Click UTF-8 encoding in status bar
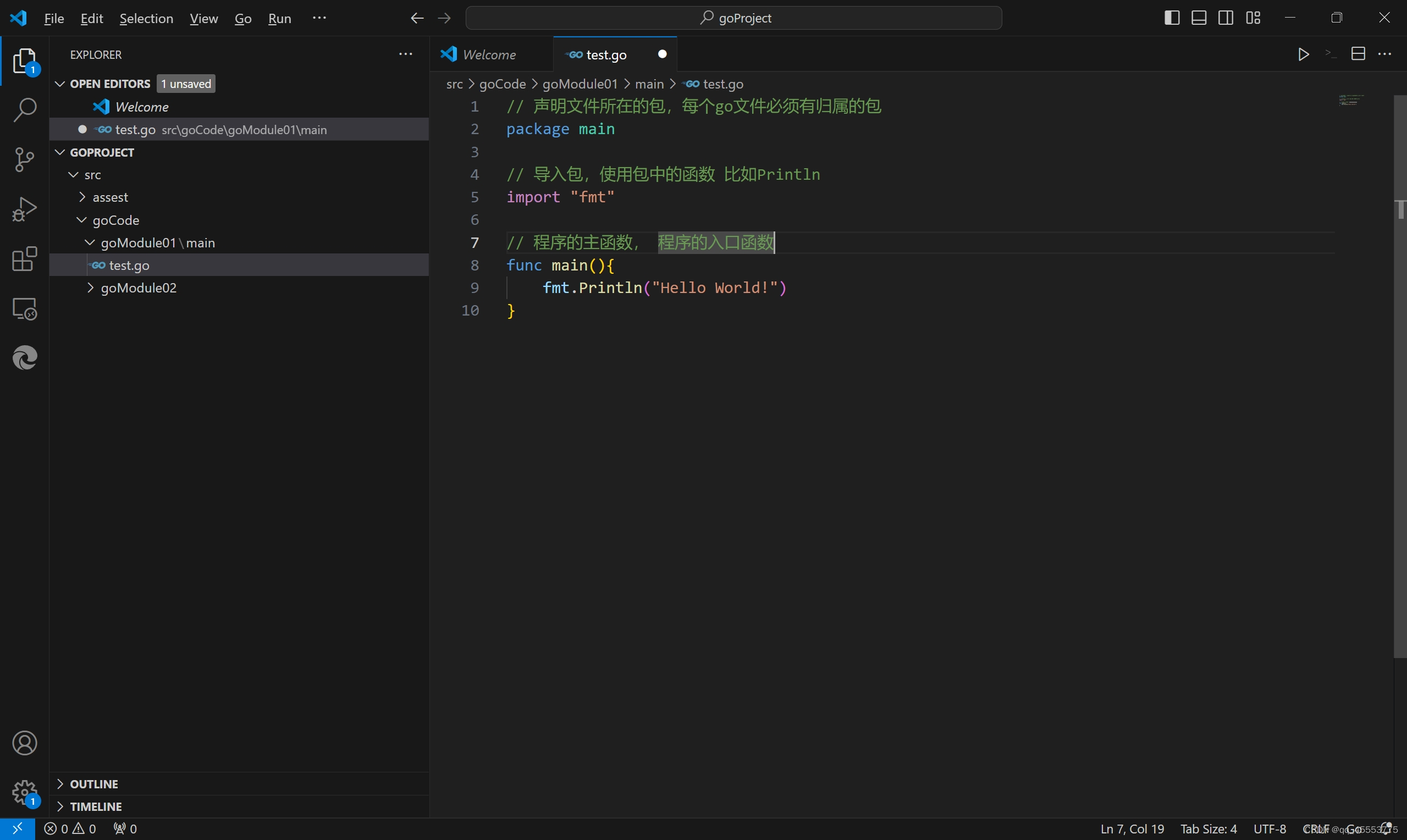Image resolution: width=1407 pixels, height=840 pixels. click(x=1270, y=828)
